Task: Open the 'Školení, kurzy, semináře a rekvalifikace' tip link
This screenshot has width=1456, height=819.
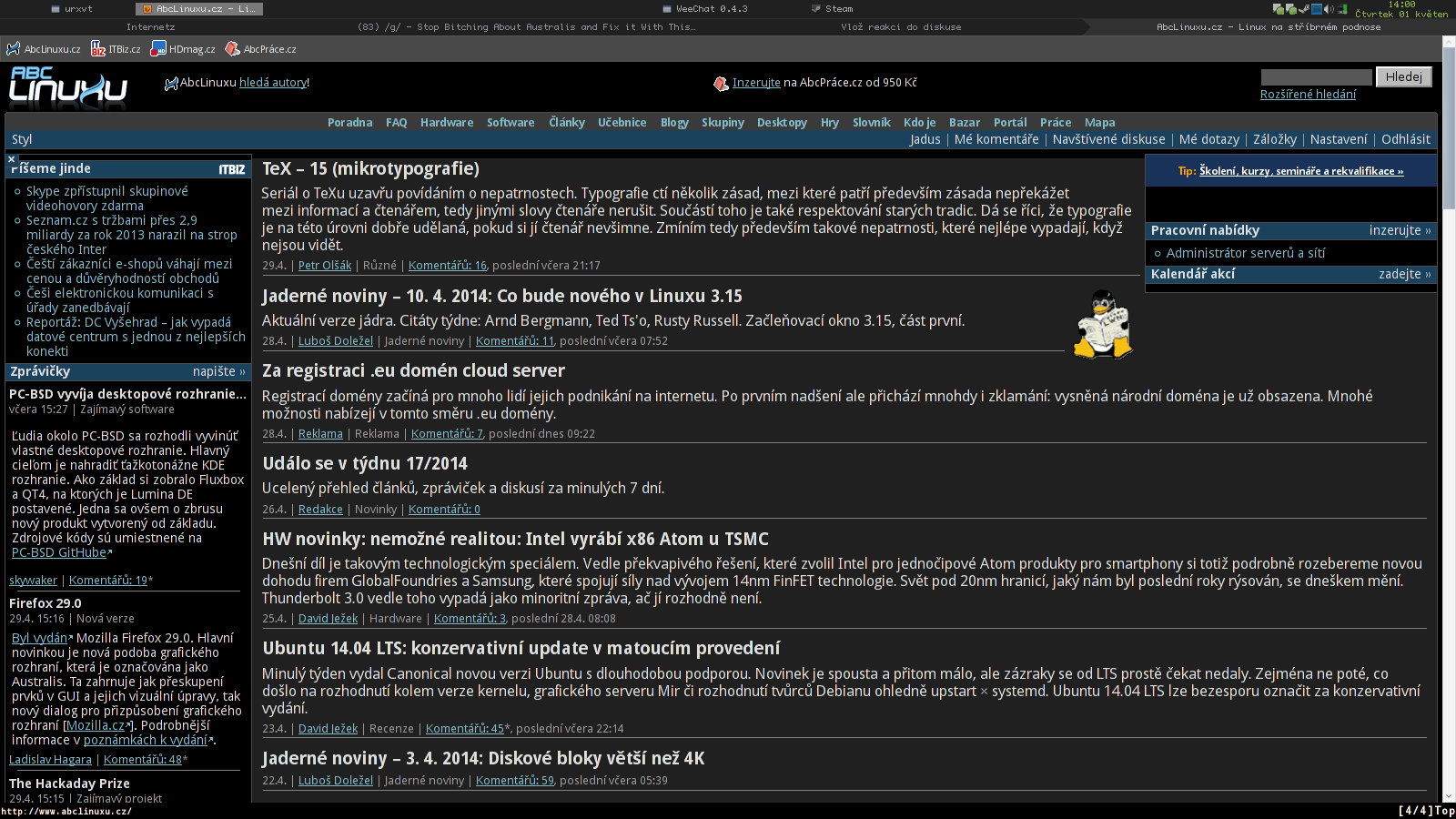Action: click(1301, 171)
